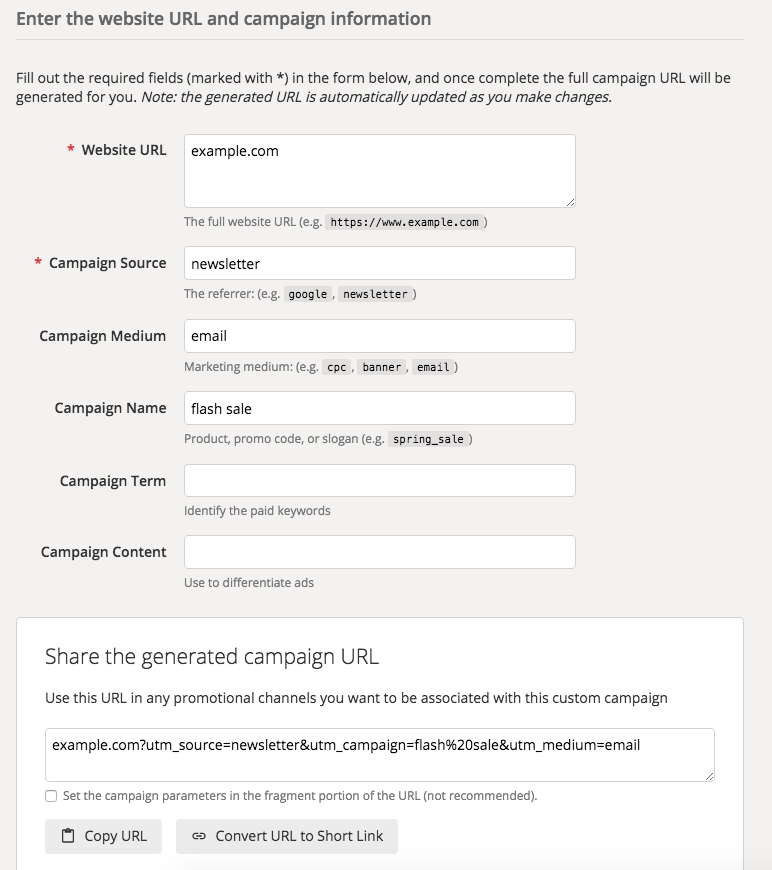
Task: Click the Campaign Medium label
Action: tap(103, 336)
